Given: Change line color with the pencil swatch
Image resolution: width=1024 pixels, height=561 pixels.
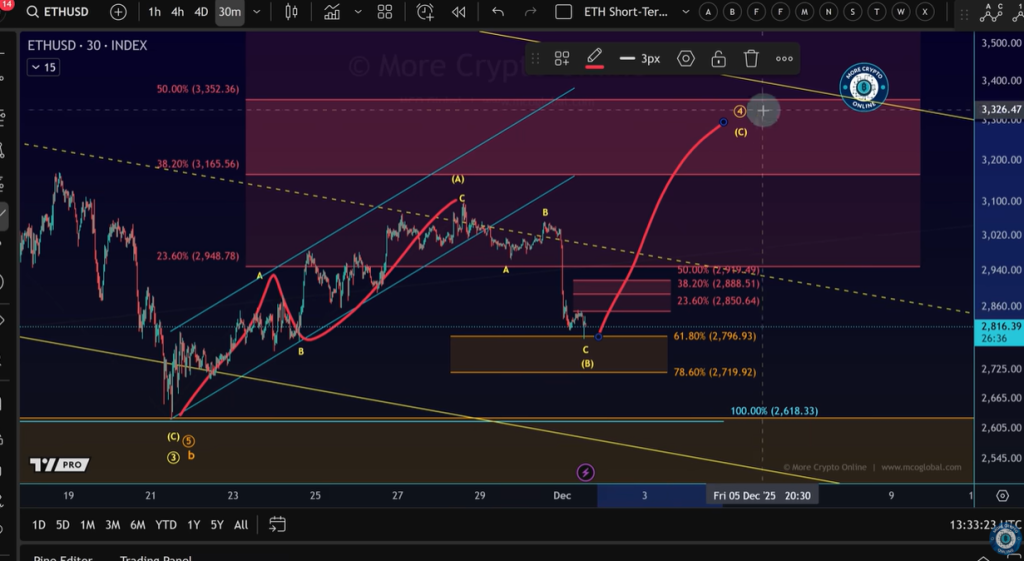Looking at the screenshot, I should [x=594, y=58].
